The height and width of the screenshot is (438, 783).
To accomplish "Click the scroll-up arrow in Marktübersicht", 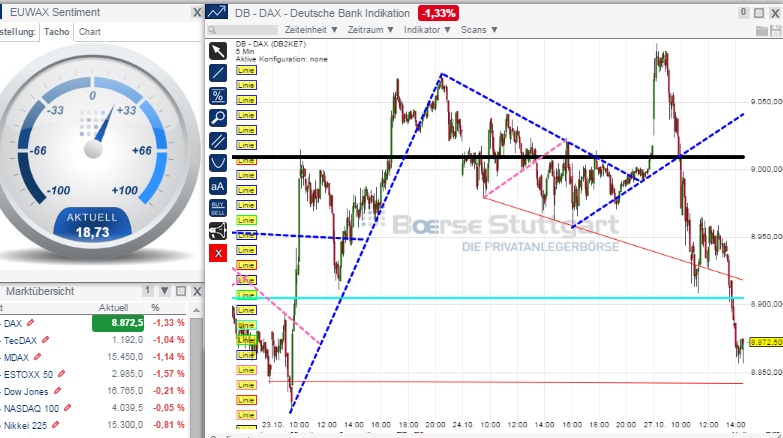I will [196, 310].
